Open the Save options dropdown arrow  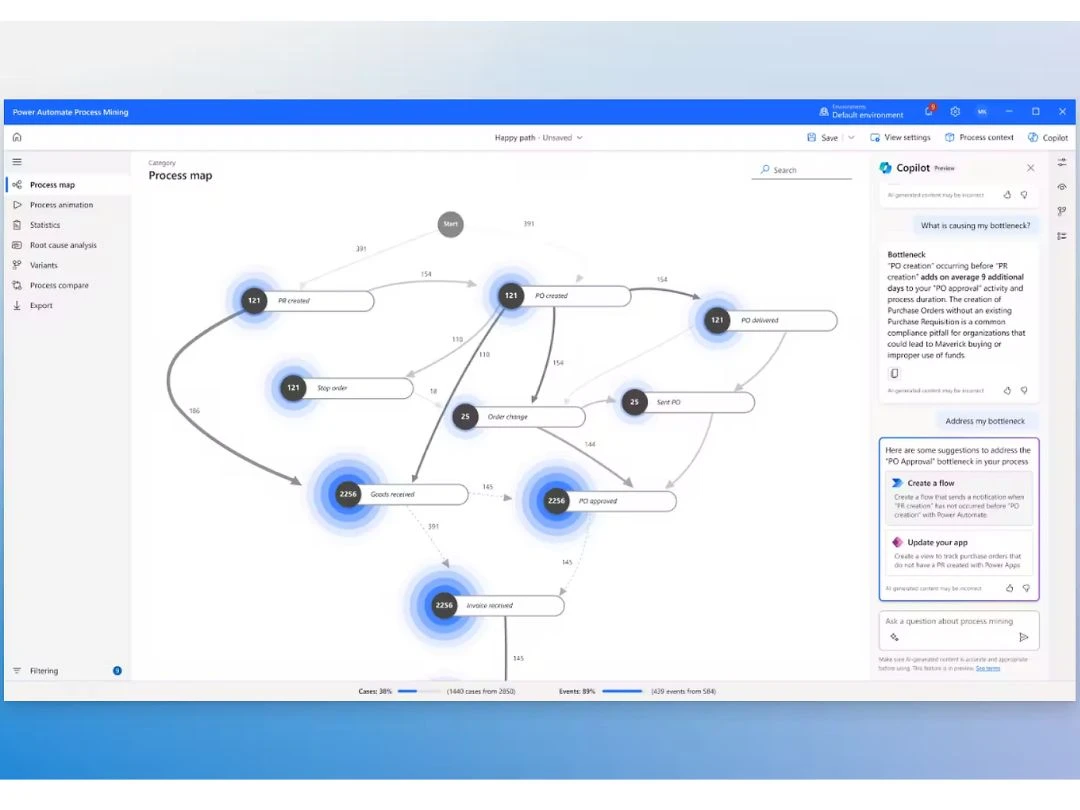[851, 138]
